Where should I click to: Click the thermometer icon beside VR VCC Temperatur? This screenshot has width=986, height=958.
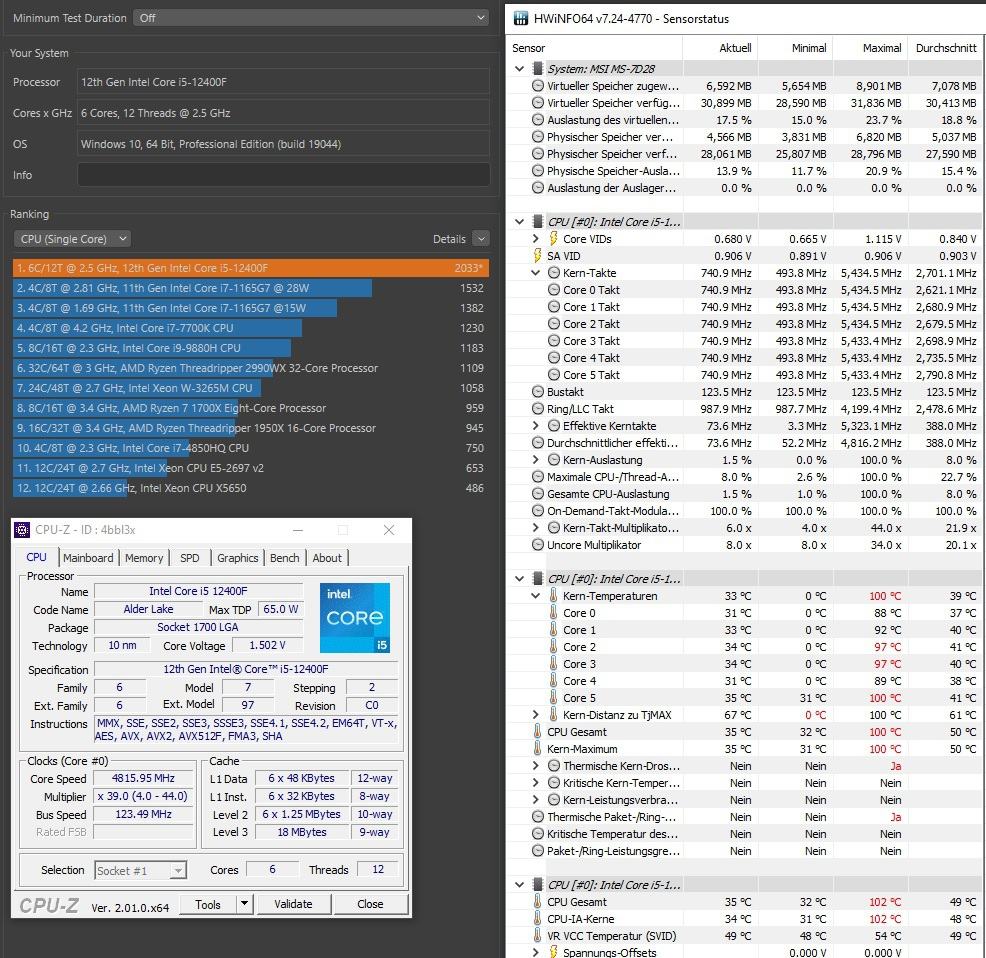tap(538, 935)
